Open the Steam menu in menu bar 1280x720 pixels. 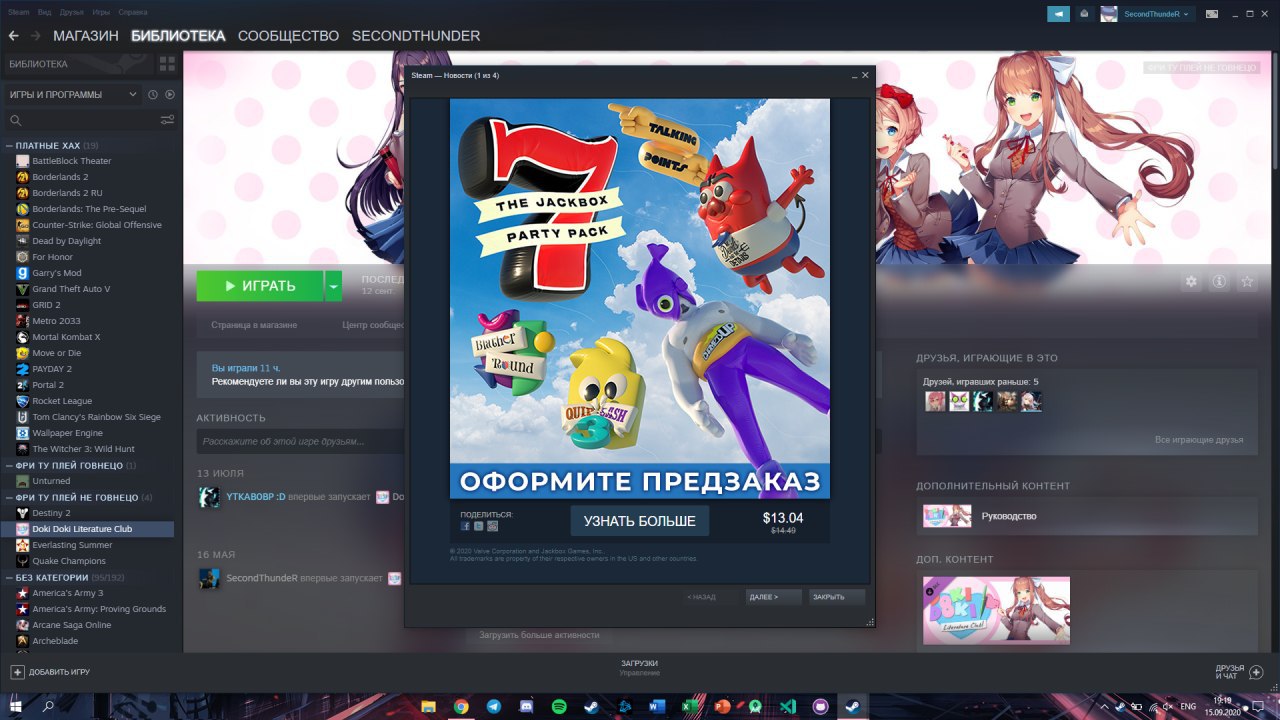point(19,12)
